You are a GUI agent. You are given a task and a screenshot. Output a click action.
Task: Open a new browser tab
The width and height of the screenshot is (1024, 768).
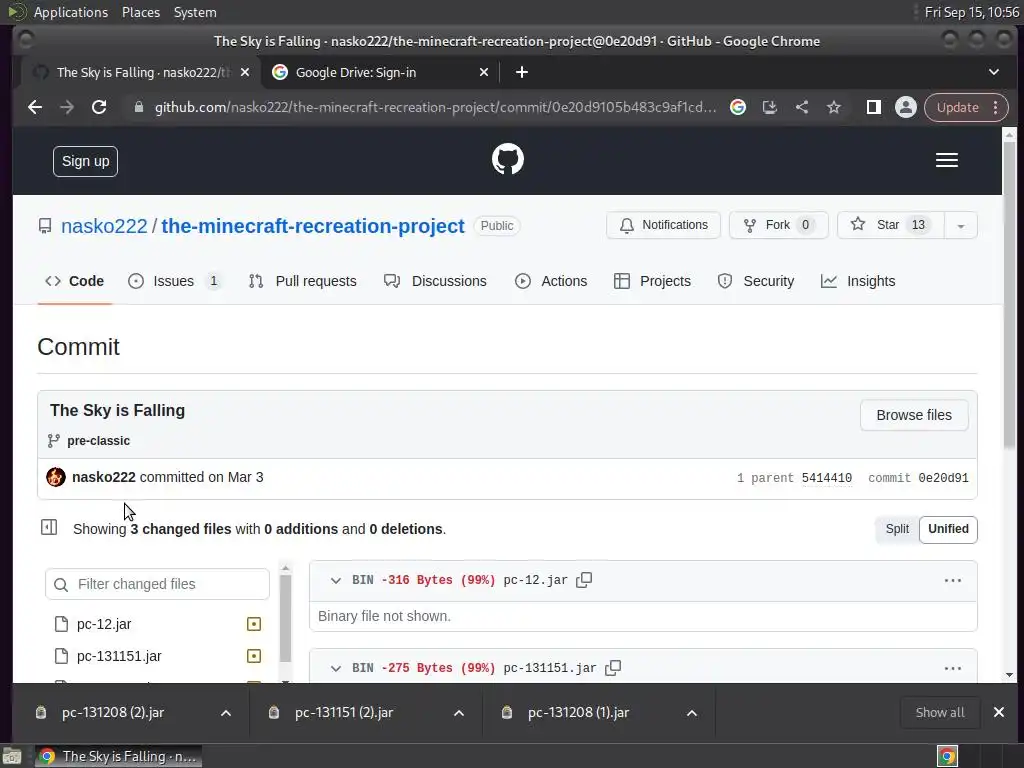522,72
